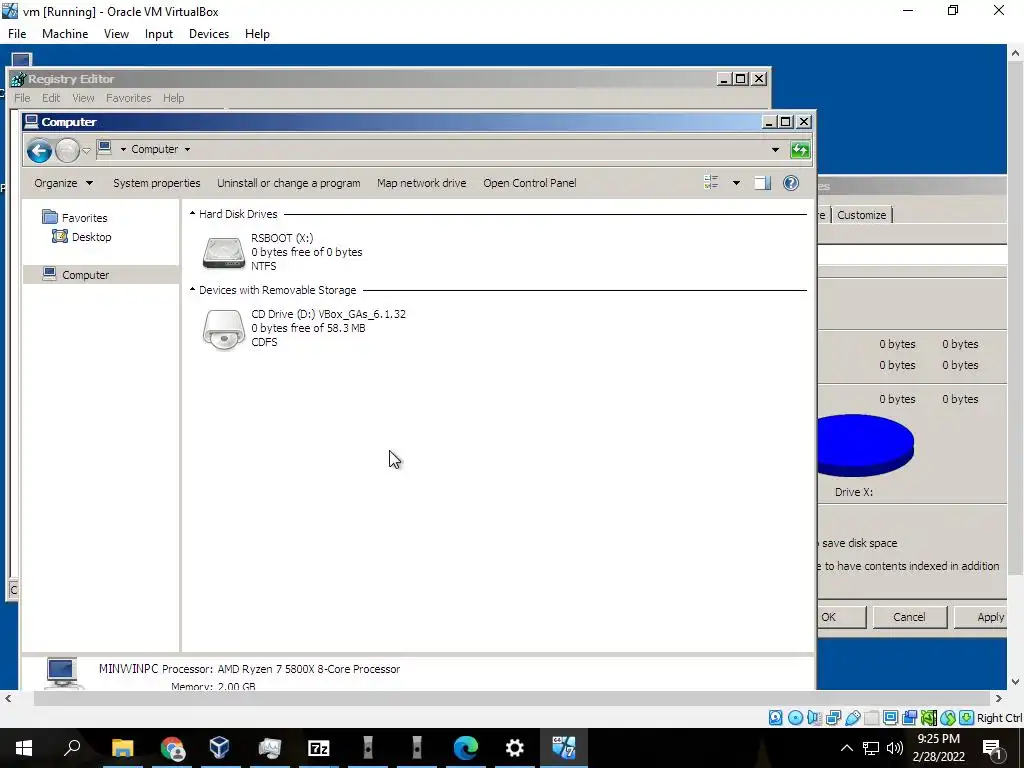Click VirtualBox optical disk indicator
The height and width of the screenshot is (768, 1024).
click(795, 718)
